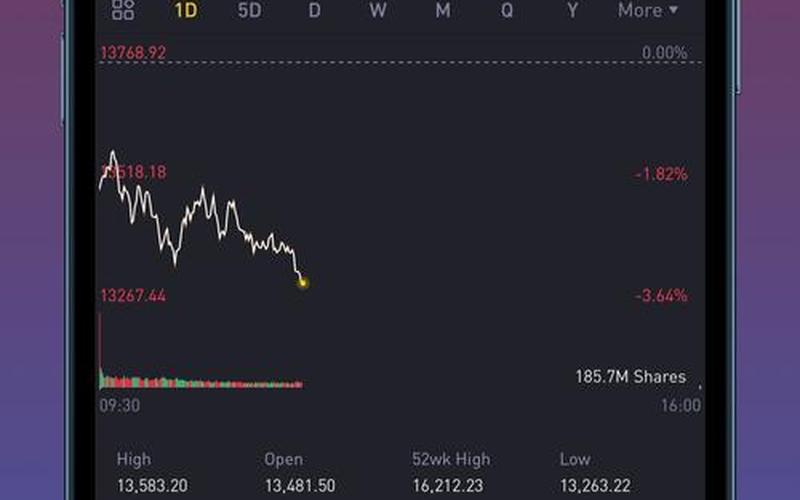This screenshot has height=500, width=800.
Task: Select the yearly Y chart tab
Action: coord(572,10)
